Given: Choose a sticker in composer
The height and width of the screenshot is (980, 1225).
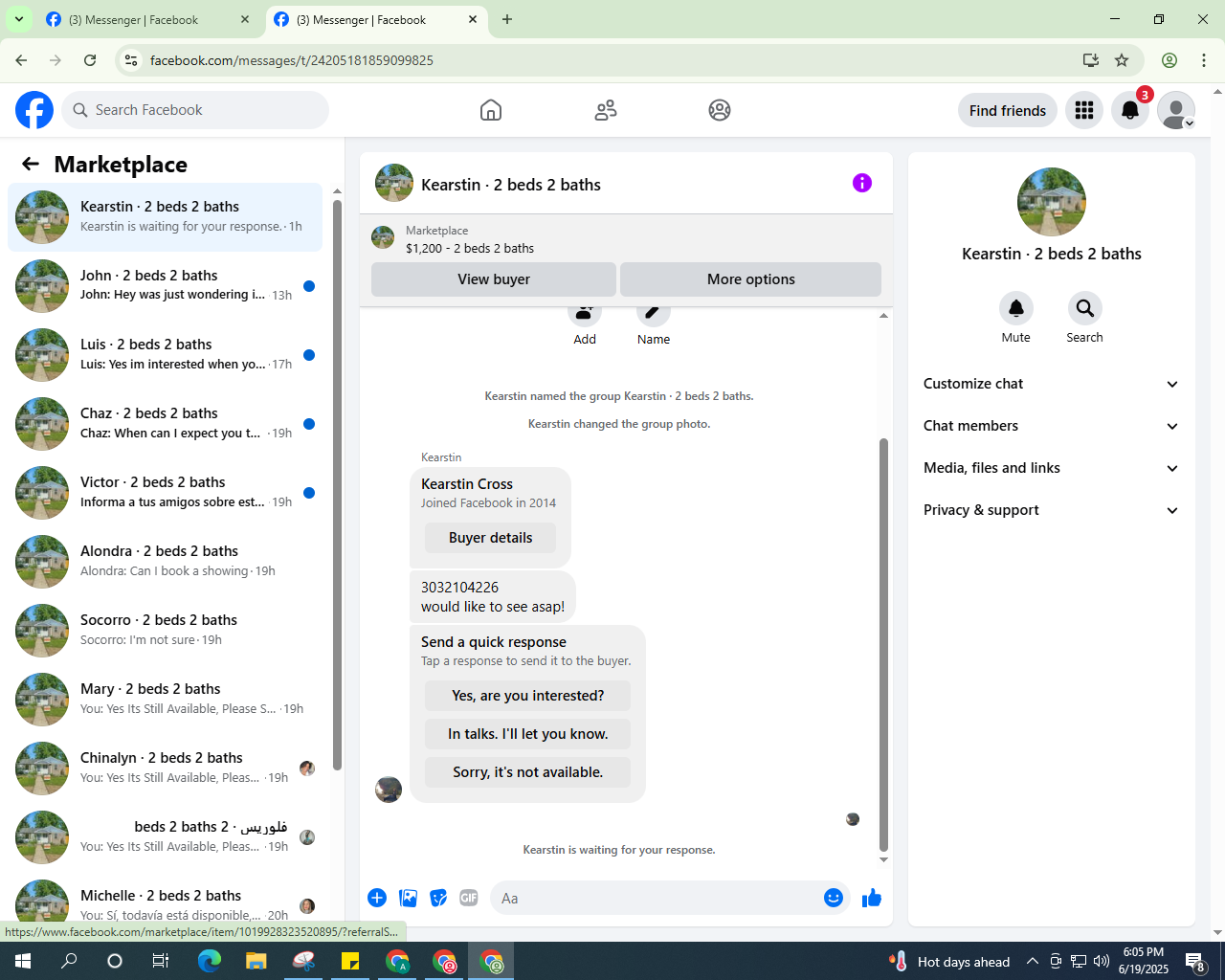Looking at the screenshot, I should tap(439, 898).
